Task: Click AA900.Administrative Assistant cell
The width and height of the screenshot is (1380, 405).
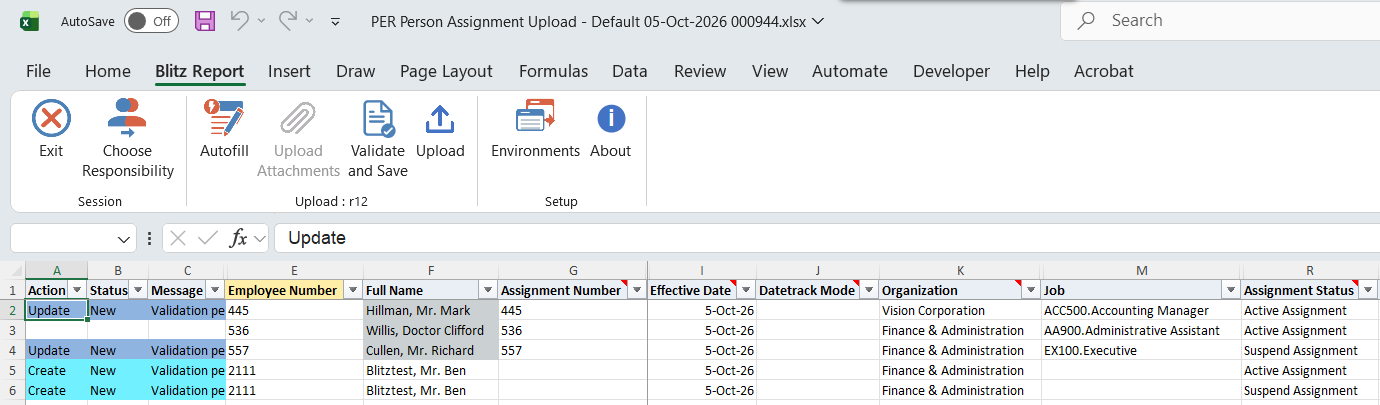Action: 1141,330
